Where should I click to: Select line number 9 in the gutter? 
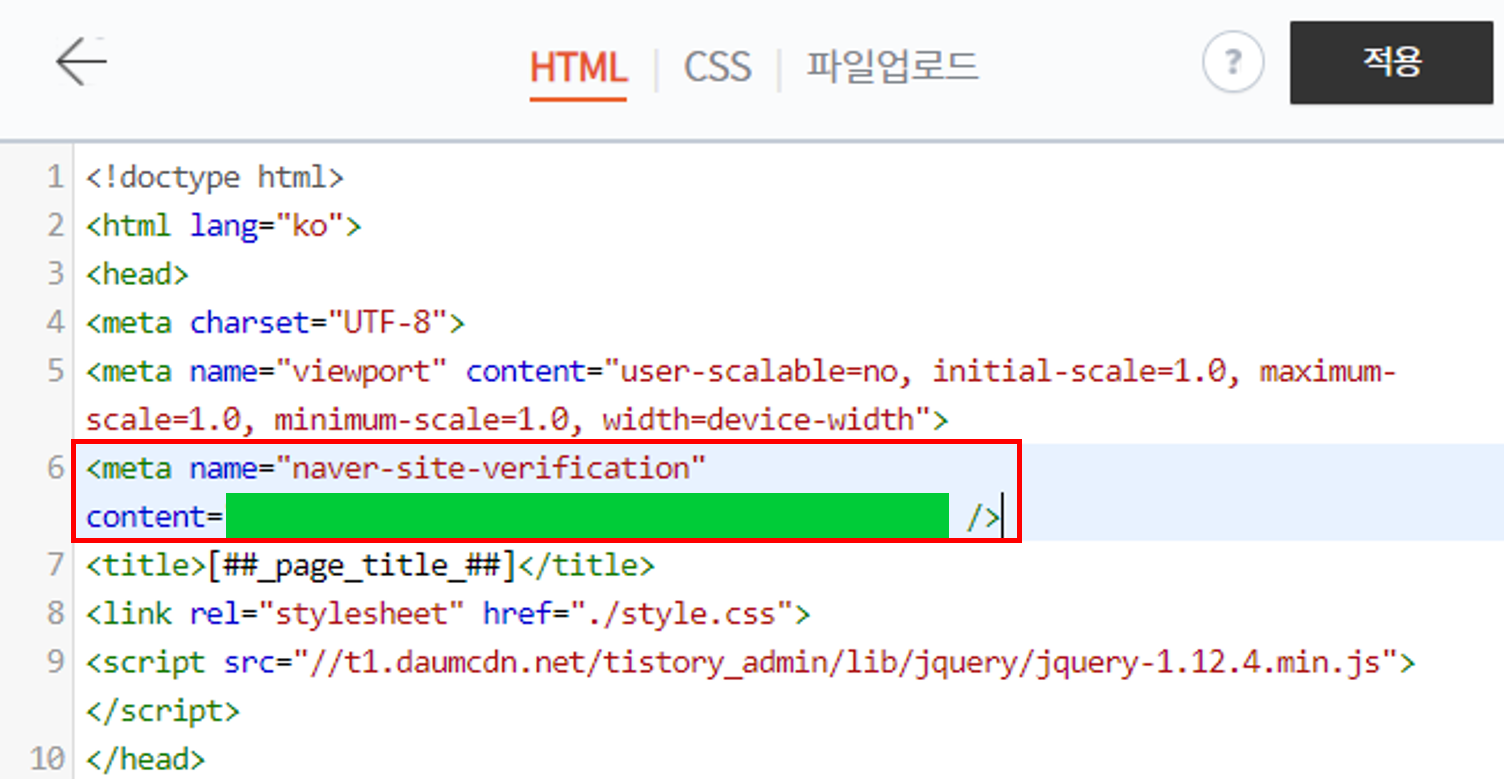(x=55, y=662)
